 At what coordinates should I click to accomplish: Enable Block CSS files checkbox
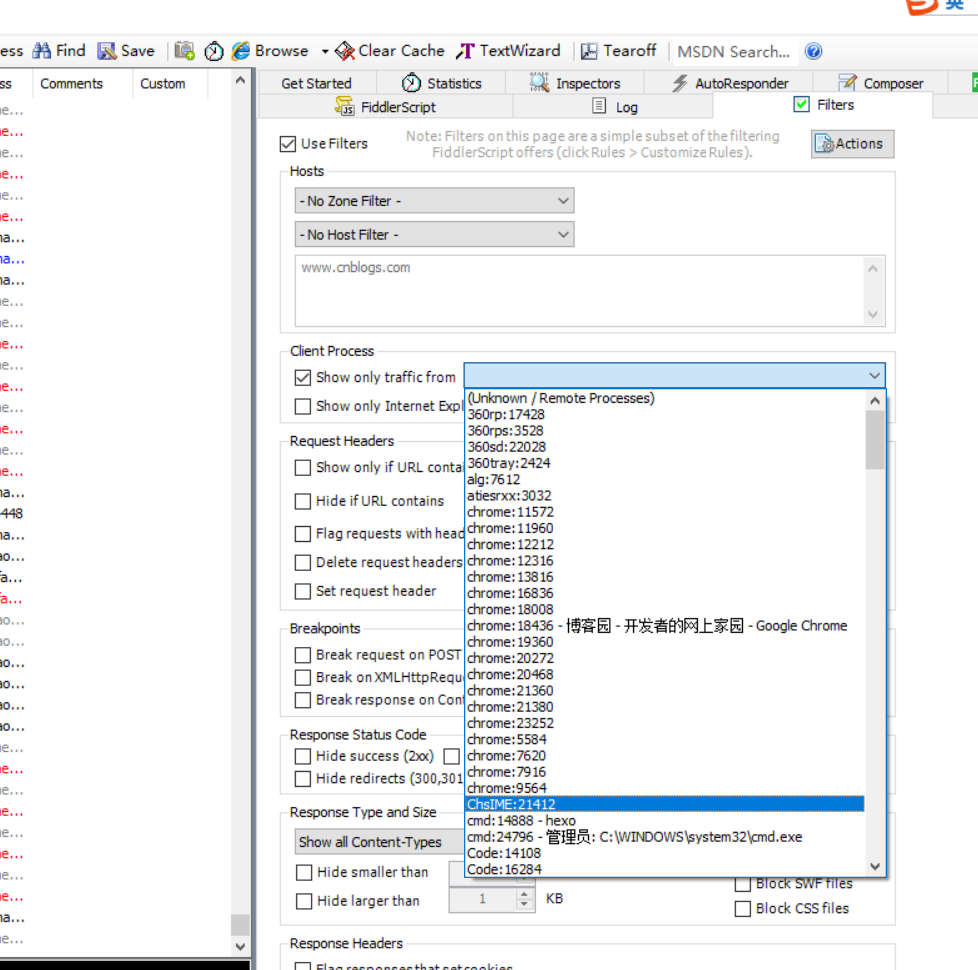pos(742,908)
